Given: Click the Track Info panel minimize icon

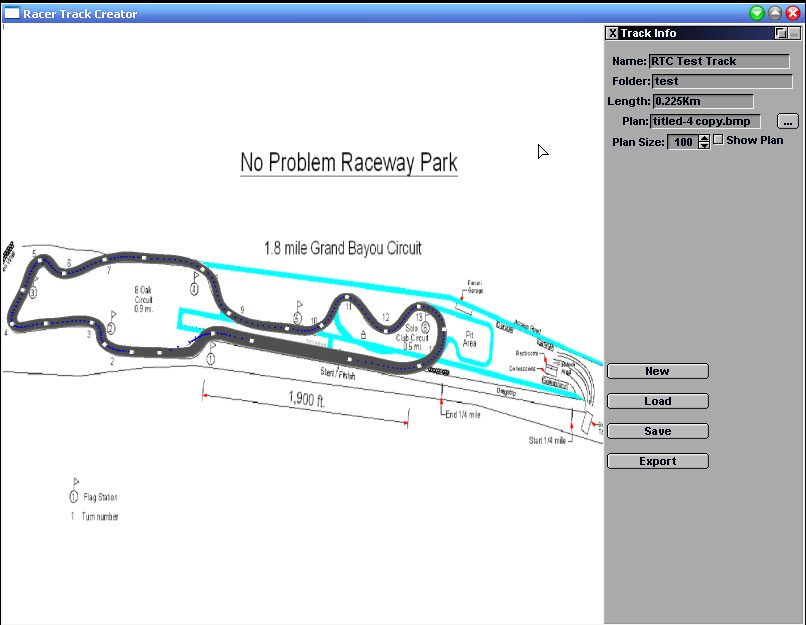Looking at the screenshot, I should point(794,33).
